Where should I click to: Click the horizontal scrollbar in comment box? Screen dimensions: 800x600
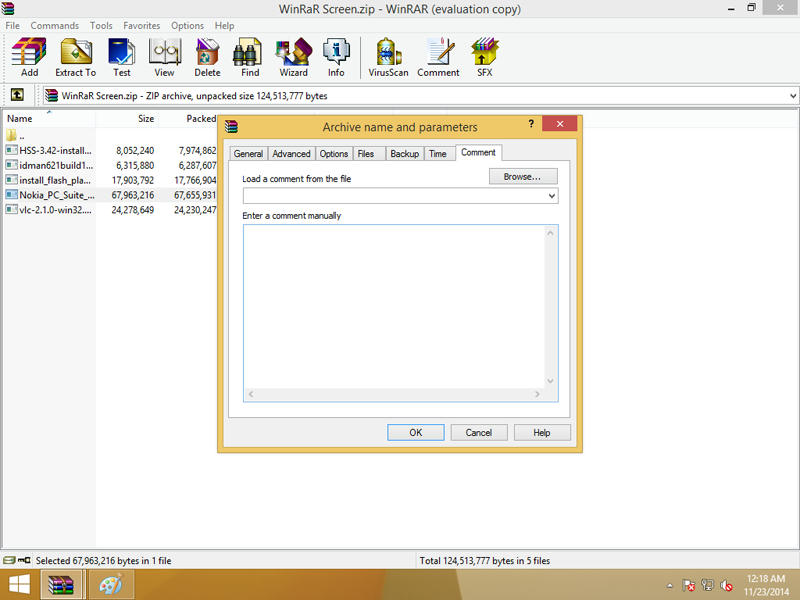click(x=394, y=394)
